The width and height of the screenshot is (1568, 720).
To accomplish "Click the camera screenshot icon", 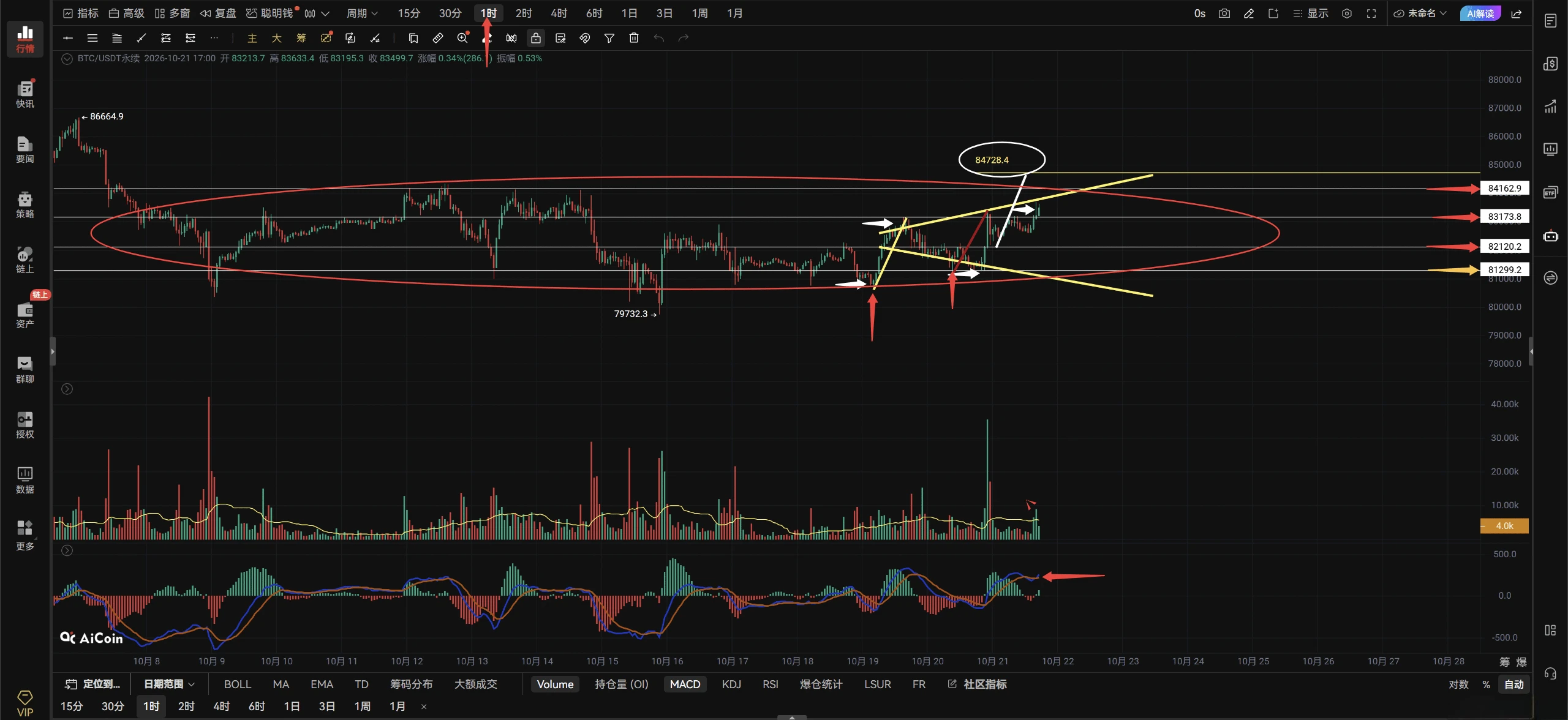I will [x=1224, y=13].
